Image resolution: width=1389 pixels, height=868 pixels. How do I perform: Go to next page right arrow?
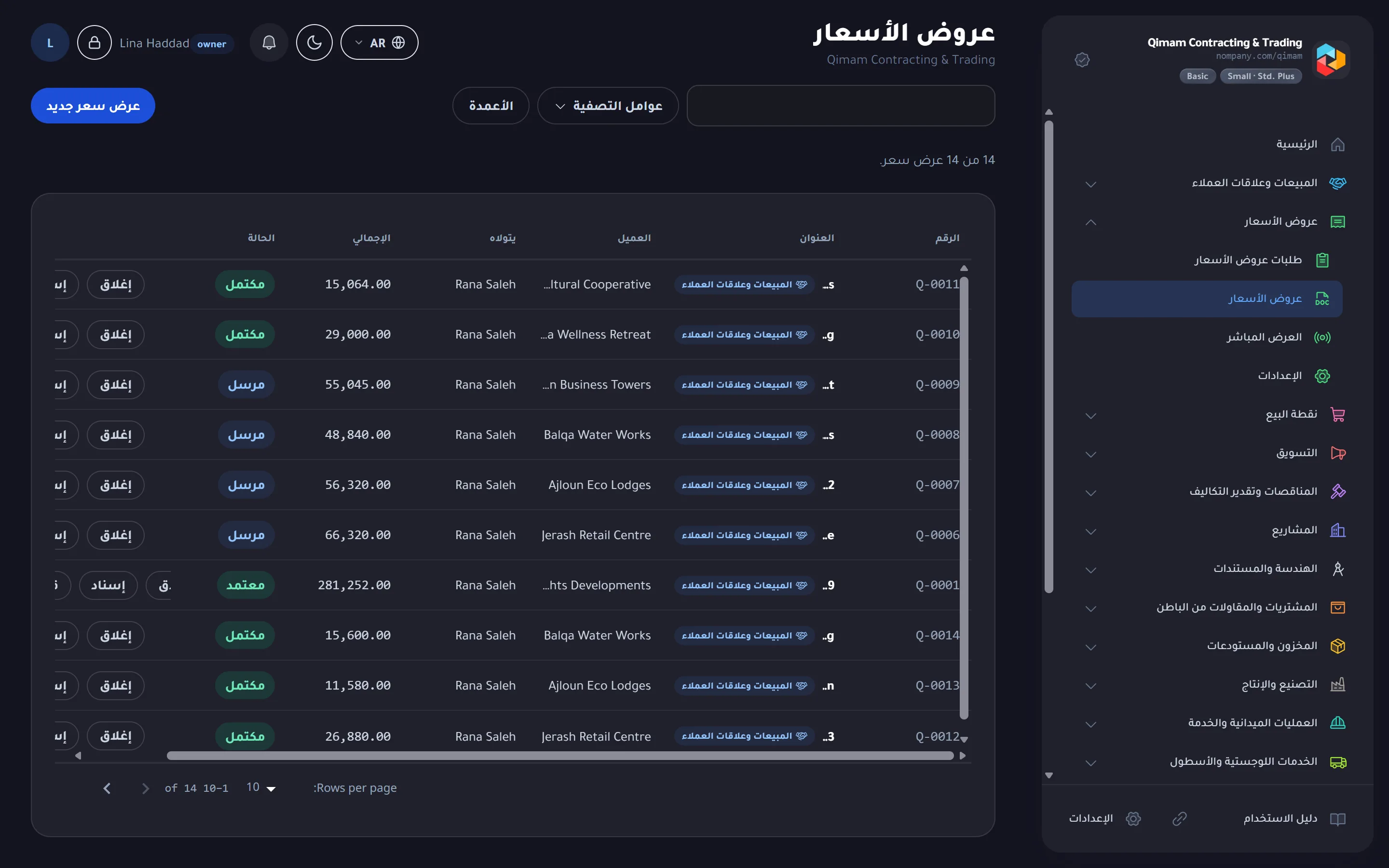pyautogui.click(x=145, y=788)
